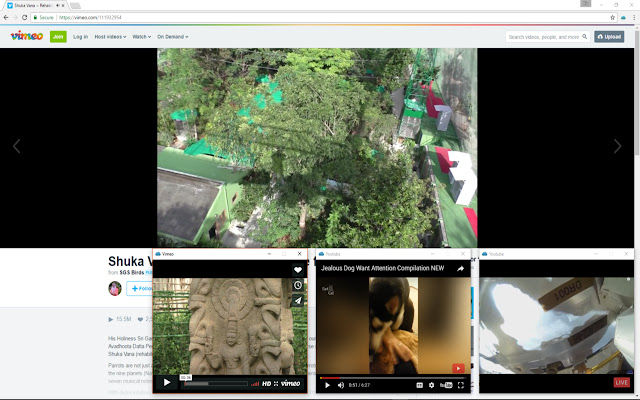Image resolution: width=640 pixels, height=400 pixels.
Task: Click the share arrow on the YouTube video
Action: point(461,268)
